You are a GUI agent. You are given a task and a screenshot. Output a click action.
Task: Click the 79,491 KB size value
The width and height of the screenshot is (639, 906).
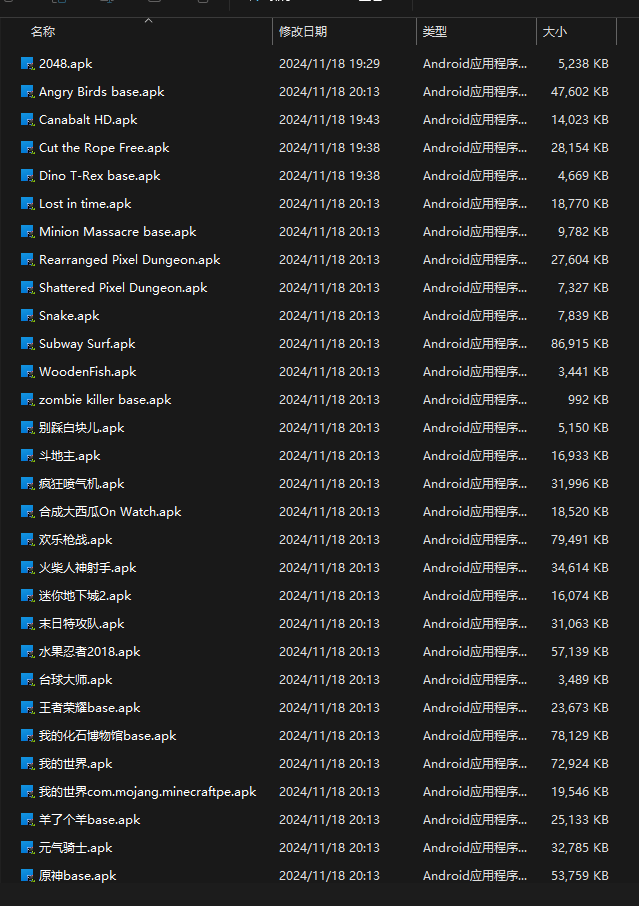pyautogui.click(x=579, y=540)
